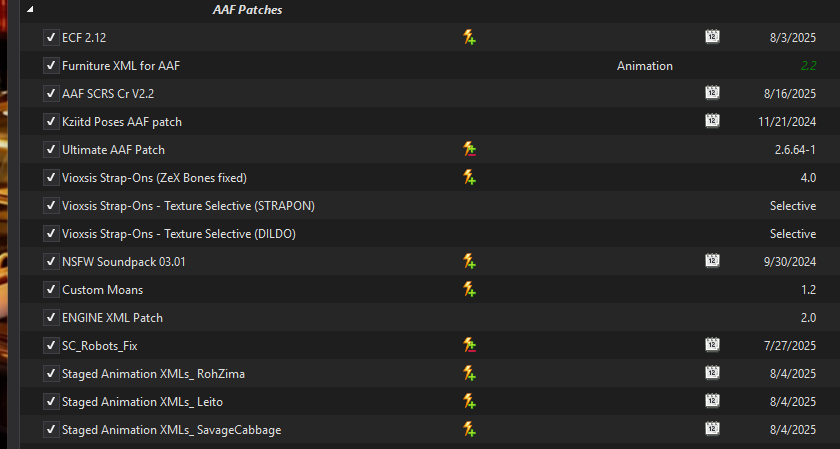Click the 1.2 version cell
The width and height of the screenshot is (840, 449).
(808, 289)
